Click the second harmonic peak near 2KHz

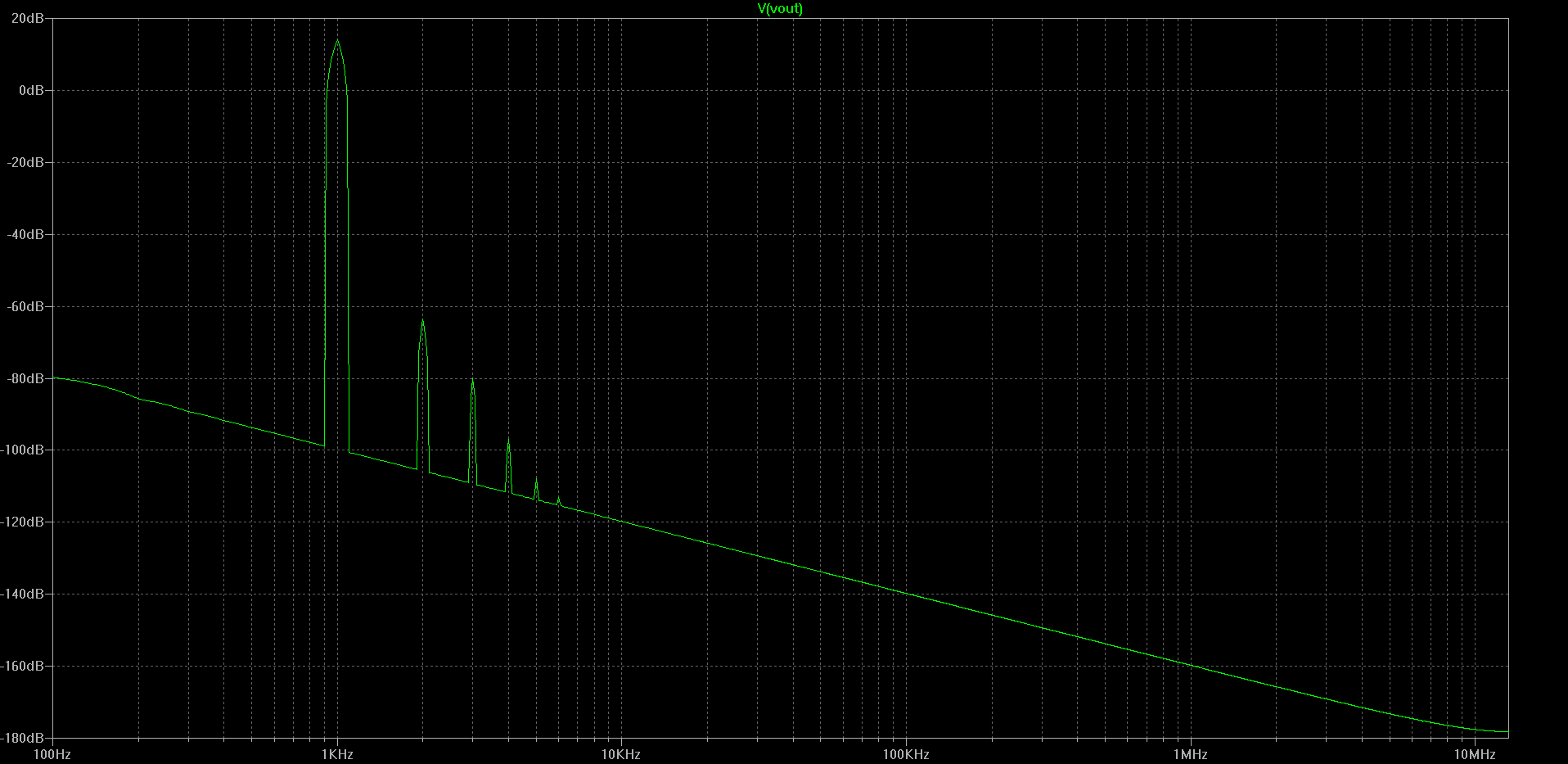tap(422, 321)
